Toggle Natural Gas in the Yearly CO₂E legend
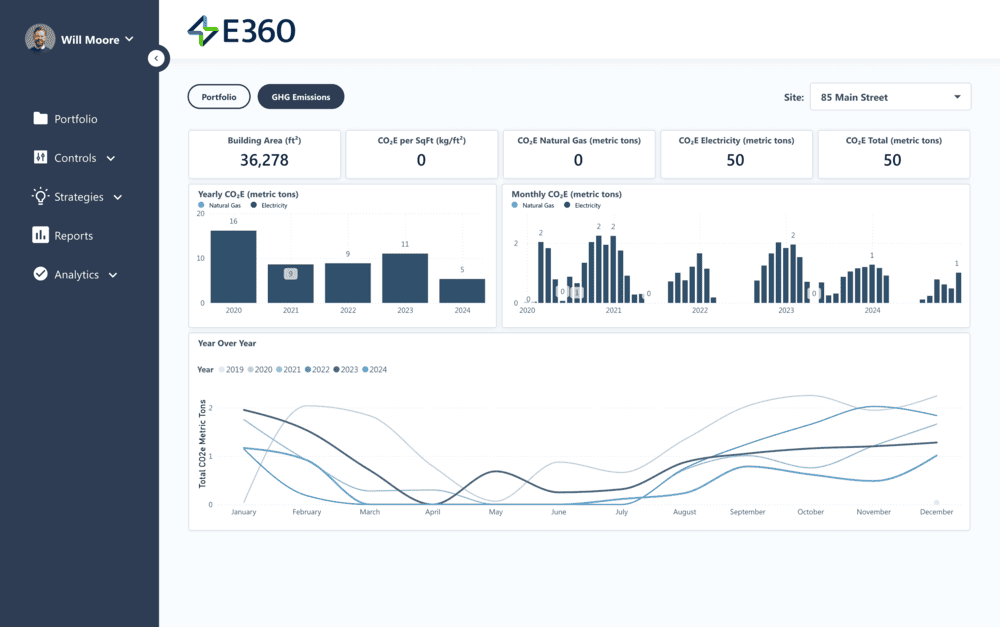Viewport: 1000px width, 627px height. (x=221, y=204)
